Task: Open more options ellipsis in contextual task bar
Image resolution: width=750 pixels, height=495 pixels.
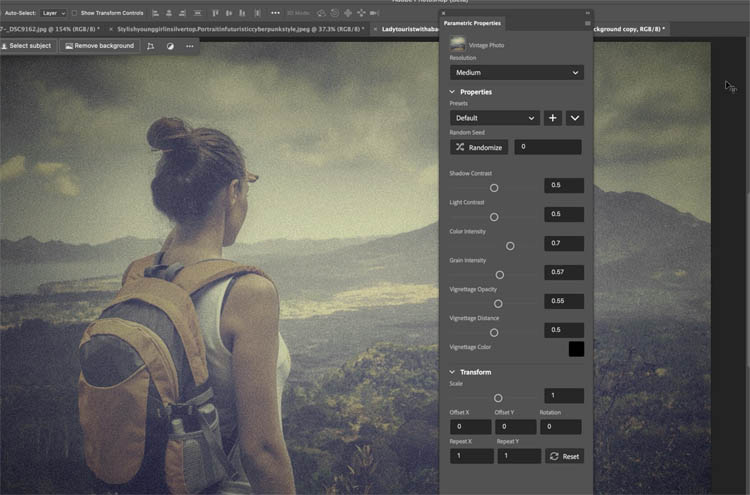Action: (190, 46)
